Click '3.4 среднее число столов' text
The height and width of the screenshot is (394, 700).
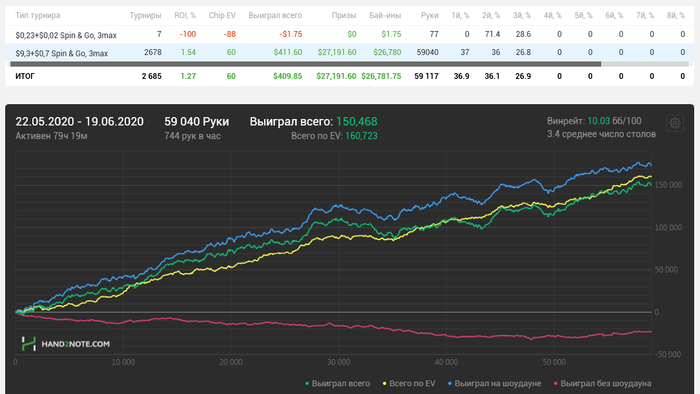pos(601,134)
